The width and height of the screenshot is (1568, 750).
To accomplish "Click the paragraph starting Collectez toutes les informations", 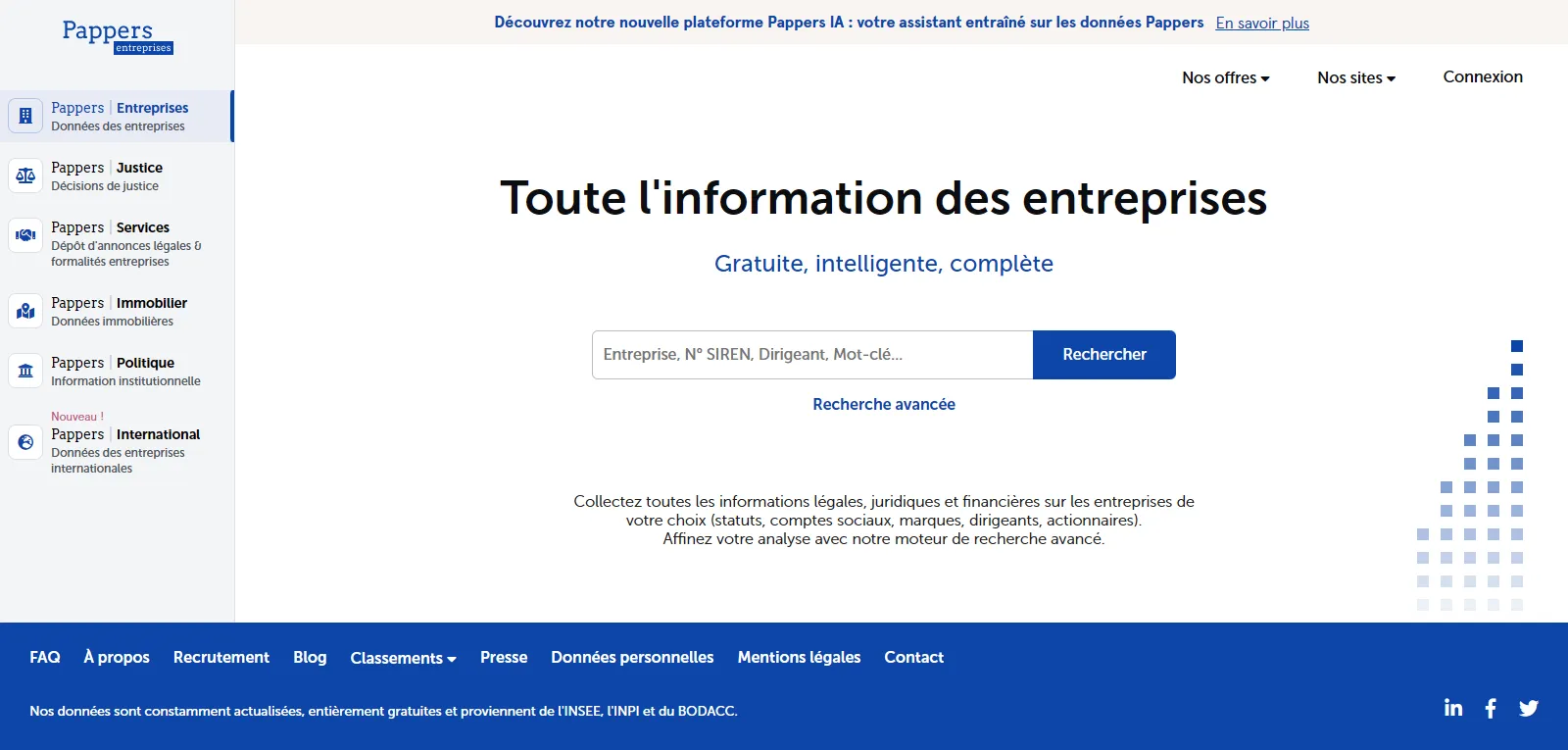I will tap(884, 520).
